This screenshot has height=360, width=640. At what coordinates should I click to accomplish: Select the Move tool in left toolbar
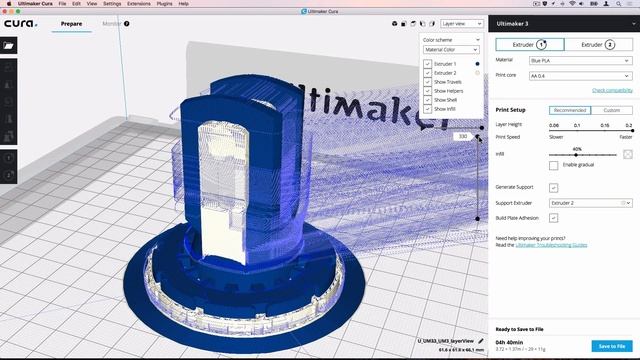[x=9, y=67]
